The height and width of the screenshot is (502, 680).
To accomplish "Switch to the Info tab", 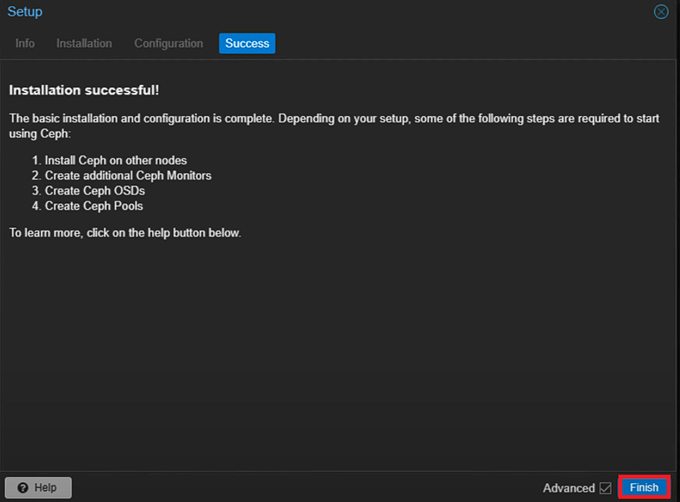I will tap(25, 43).
